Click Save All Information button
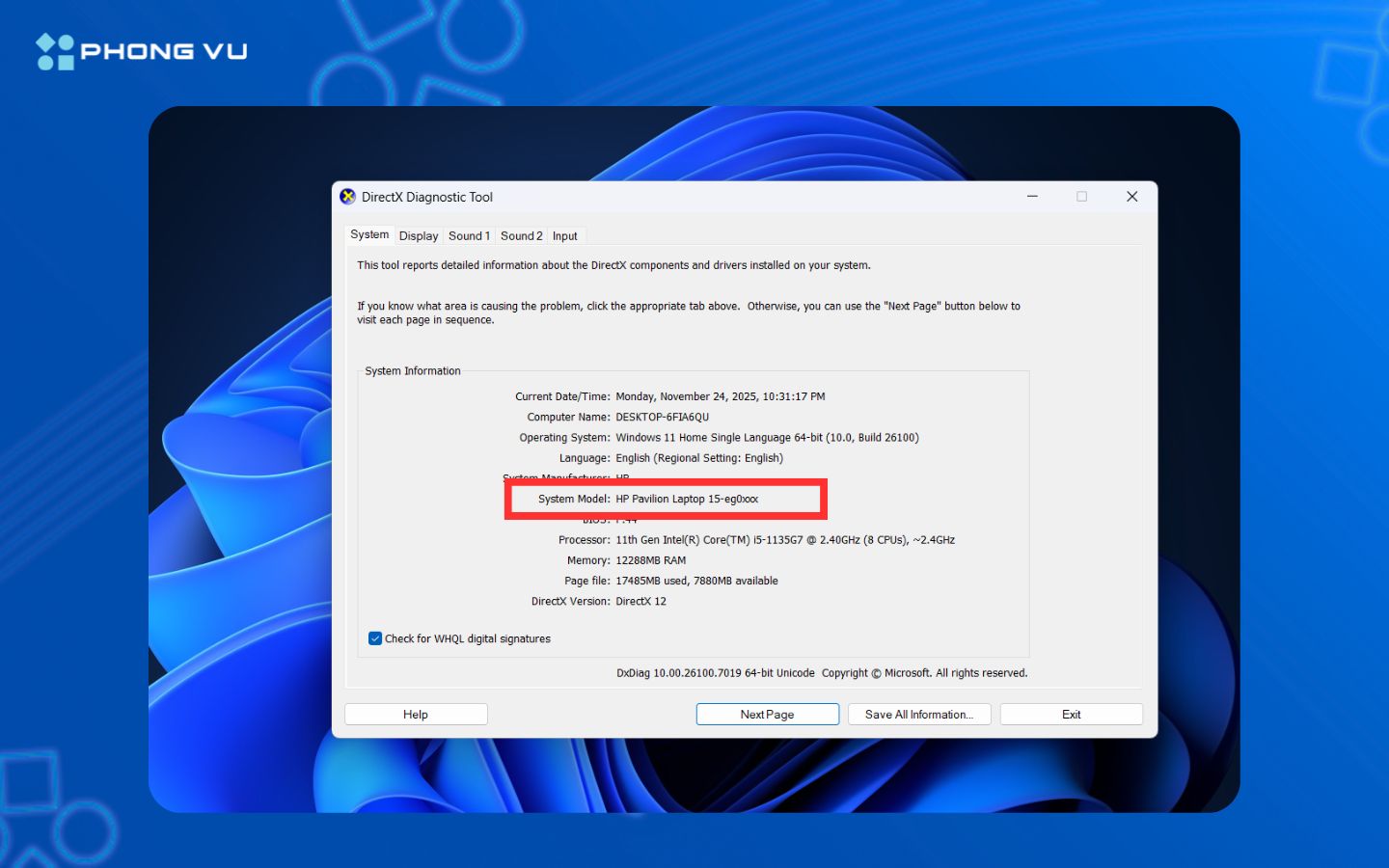The image size is (1389, 868). [x=918, y=715]
